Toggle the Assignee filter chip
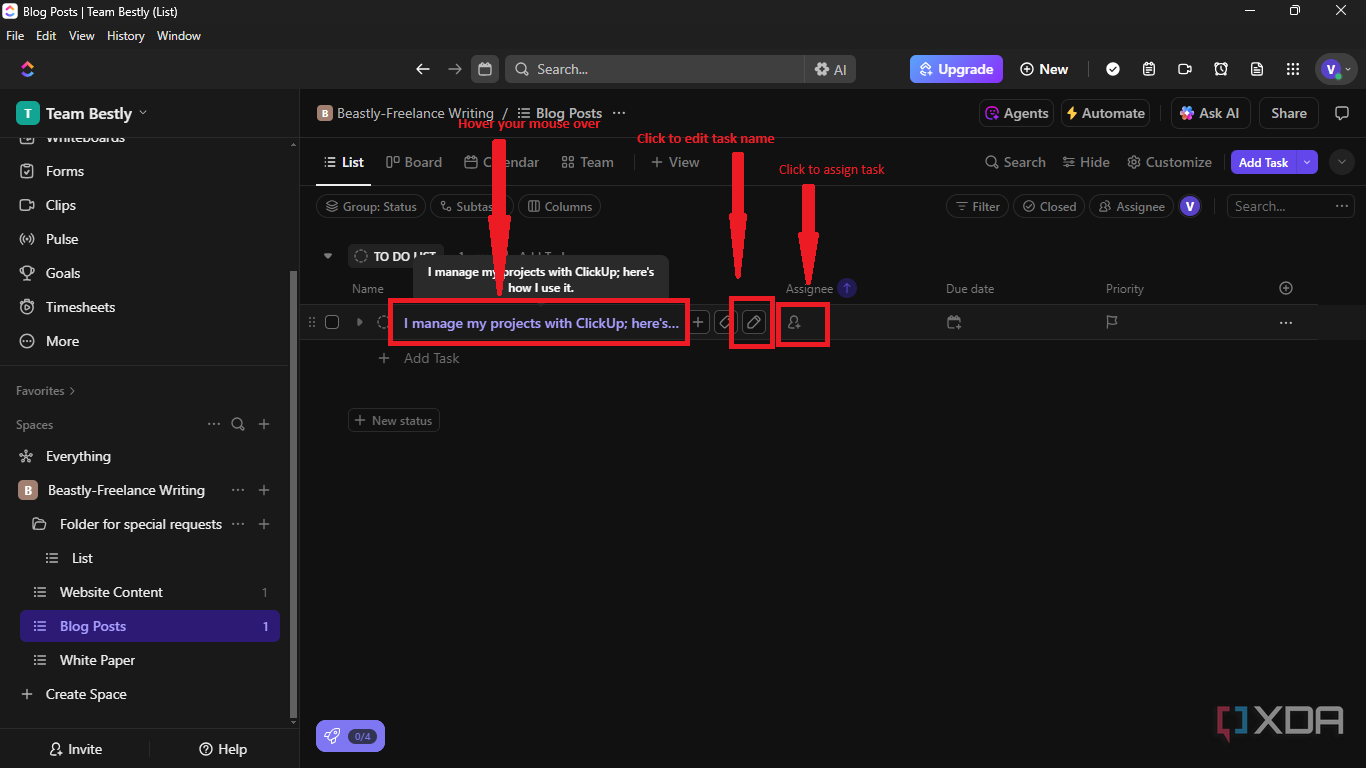 click(1131, 206)
